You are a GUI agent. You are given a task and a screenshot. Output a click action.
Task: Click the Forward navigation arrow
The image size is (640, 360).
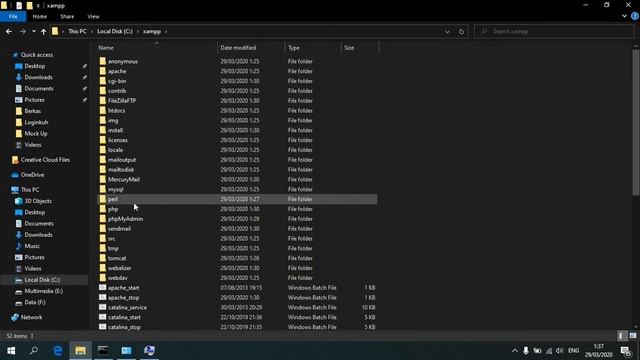(x=23, y=31)
